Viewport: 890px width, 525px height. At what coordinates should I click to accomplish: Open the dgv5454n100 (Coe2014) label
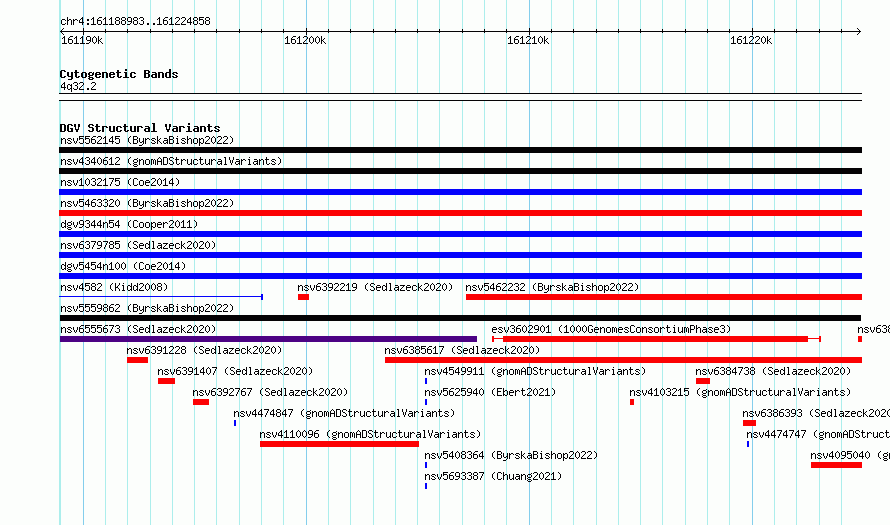coord(123,266)
